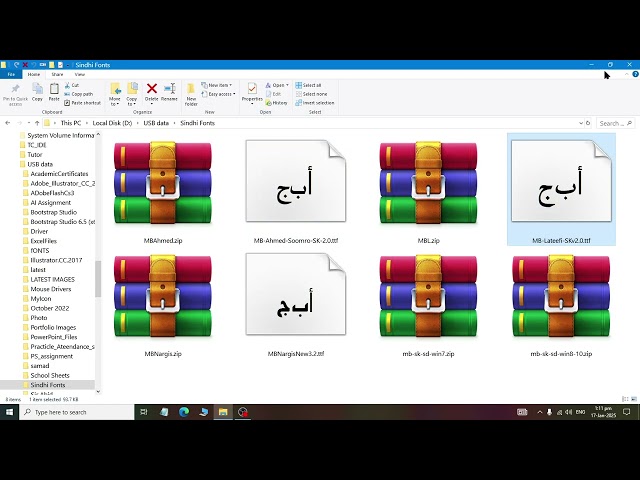The width and height of the screenshot is (640, 480).
Task: Open the ribbon Help icon
Action: click(x=635, y=74)
